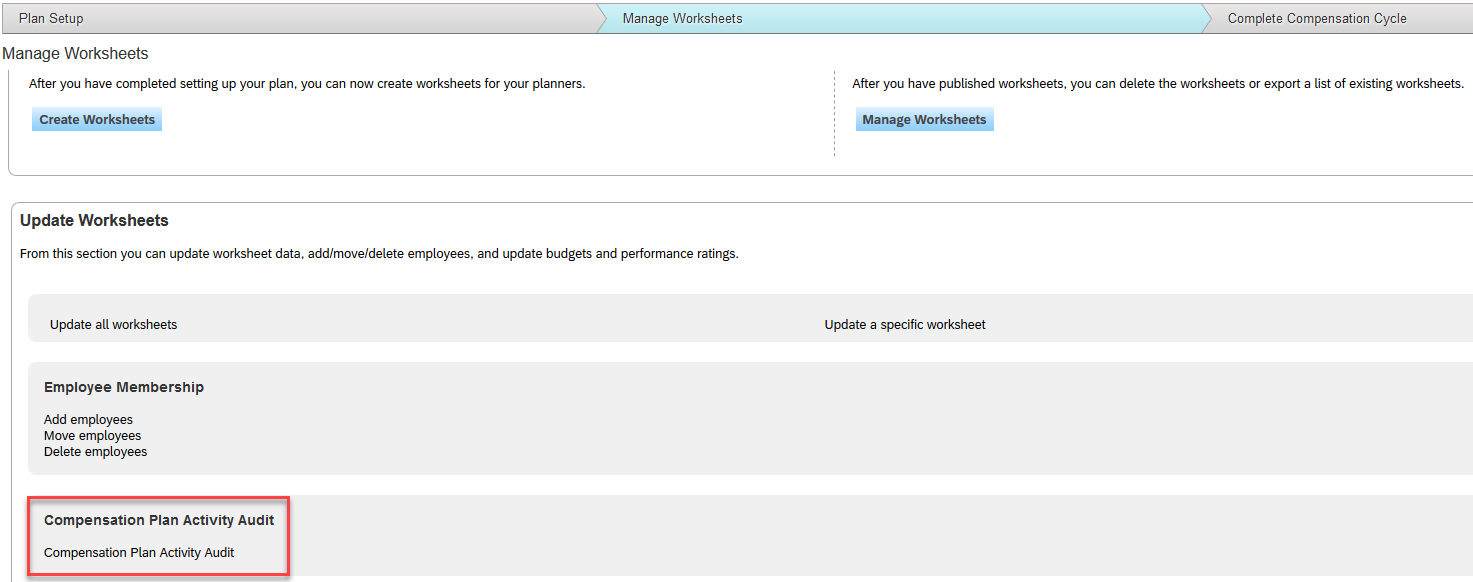The height and width of the screenshot is (582, 1473).
Task: Click the 'From this section you can update' description
Action: [x=379, y=253]
